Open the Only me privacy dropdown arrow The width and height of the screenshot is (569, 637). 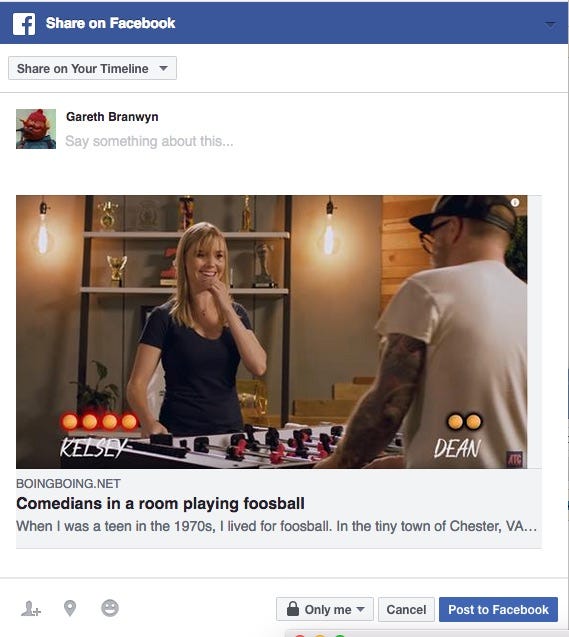[360, 609]
